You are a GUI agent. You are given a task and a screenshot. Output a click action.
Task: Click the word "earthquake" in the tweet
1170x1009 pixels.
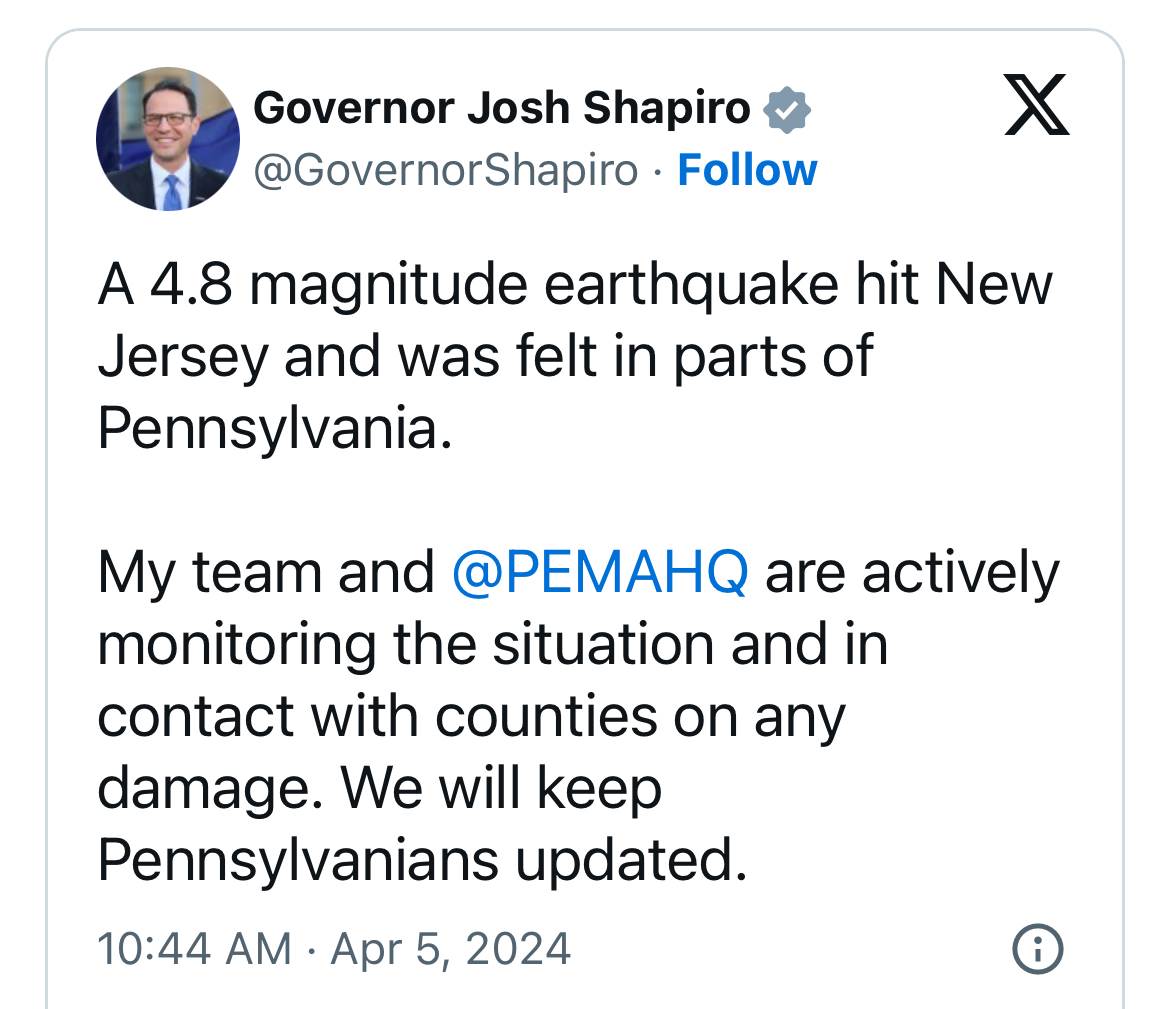click(690, 285)
